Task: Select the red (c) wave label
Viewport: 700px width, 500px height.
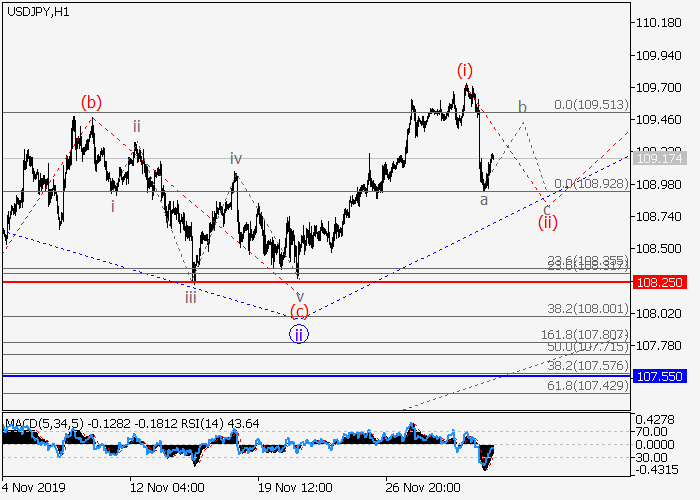Action: [299, 313]
